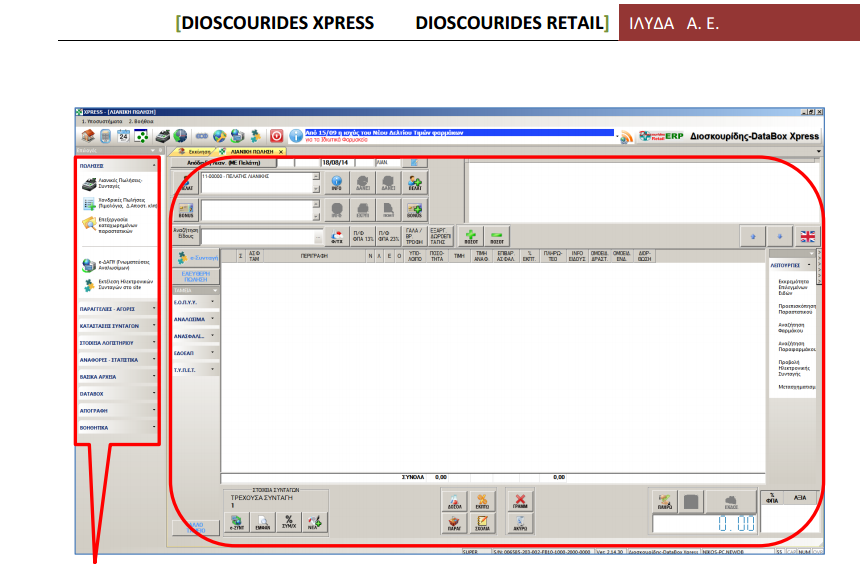
Task: Expand the ΑΝΑΛΩΣΙΜΑ fund group
Action: 195,320
